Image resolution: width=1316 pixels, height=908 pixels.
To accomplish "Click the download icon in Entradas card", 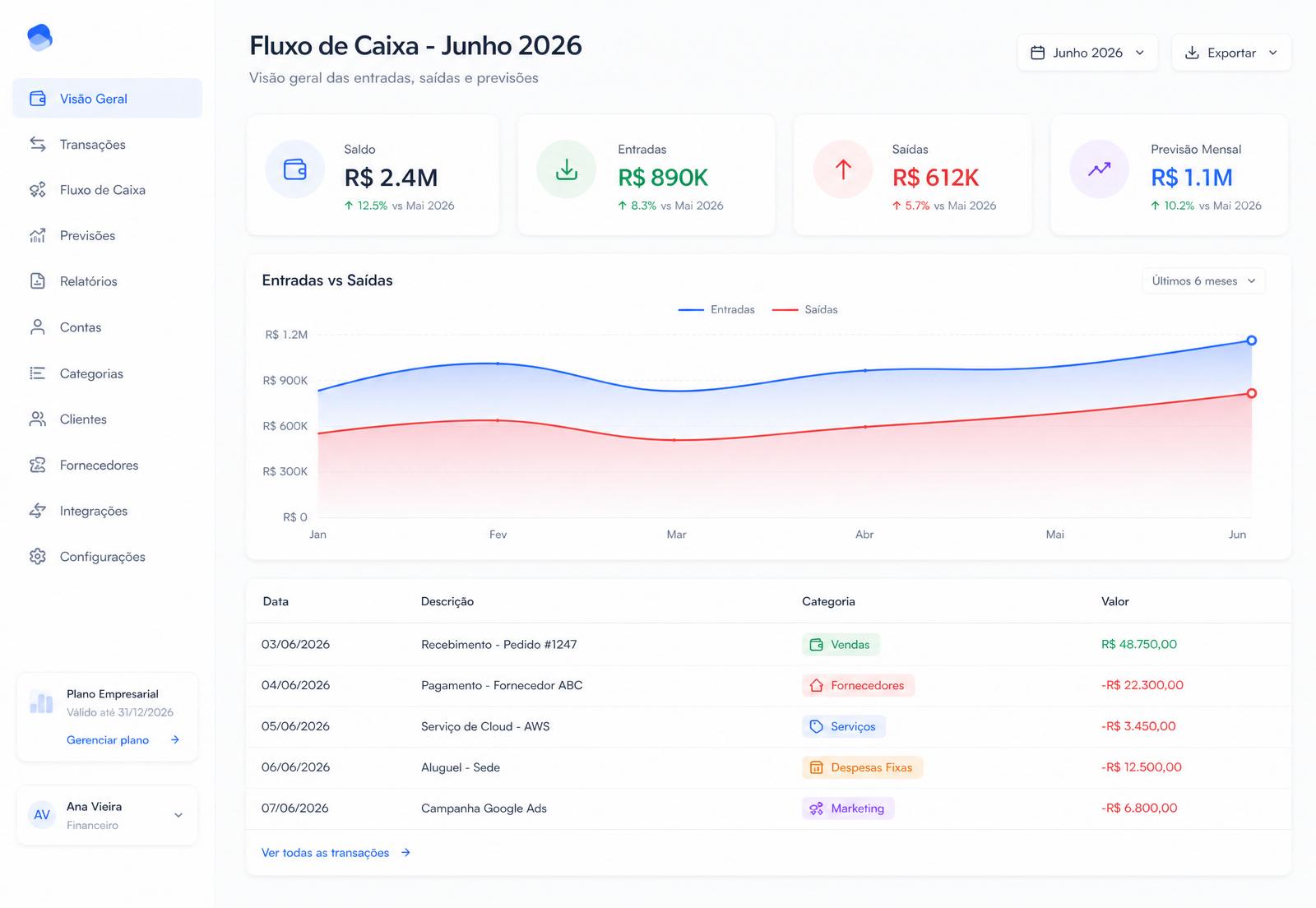I will point(566,169).
